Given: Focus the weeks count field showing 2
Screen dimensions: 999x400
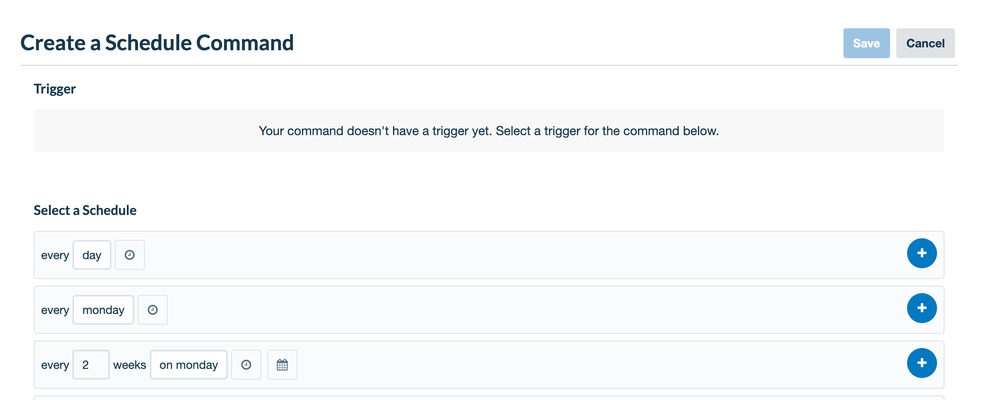Looking at the screenshot, I should pyautogui.click(x=91, y=365).
